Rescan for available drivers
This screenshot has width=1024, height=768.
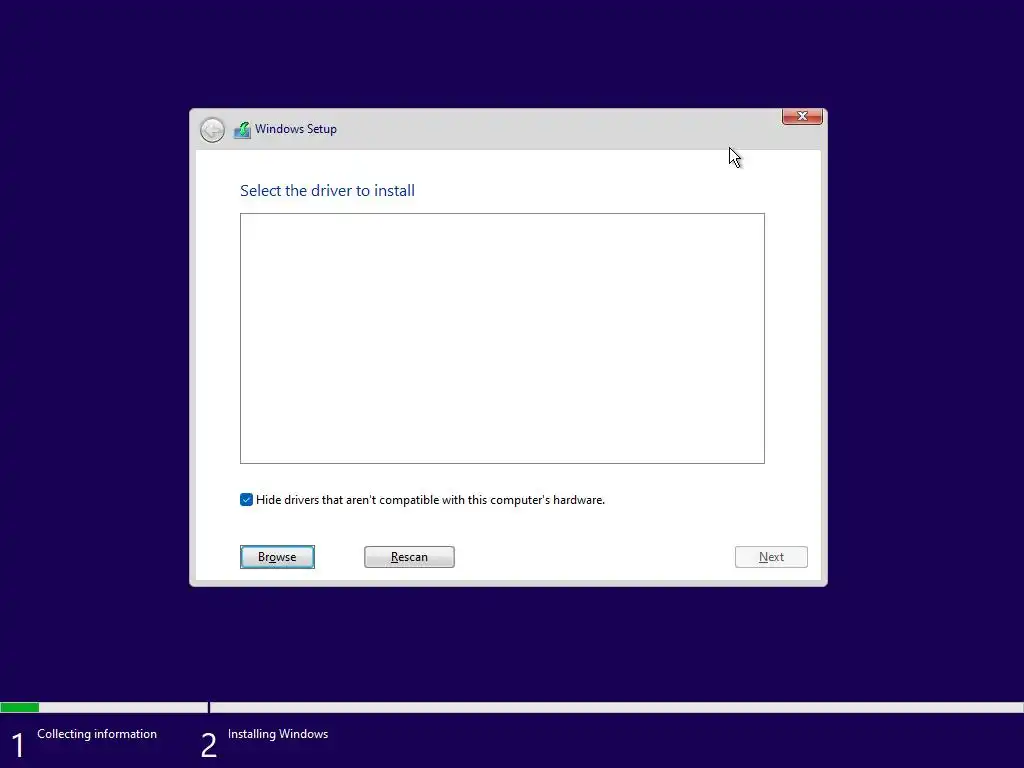pos(409,557)
